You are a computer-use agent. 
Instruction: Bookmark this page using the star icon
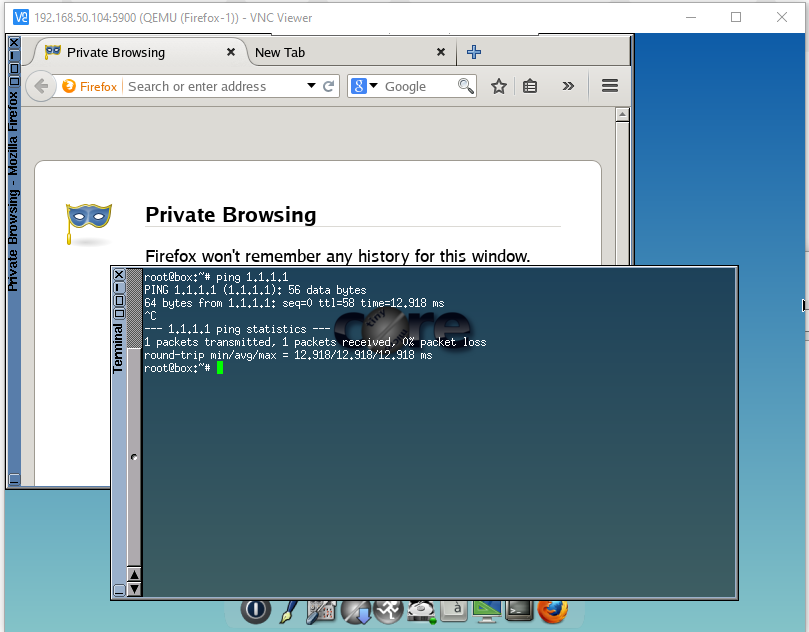point(499,87)
